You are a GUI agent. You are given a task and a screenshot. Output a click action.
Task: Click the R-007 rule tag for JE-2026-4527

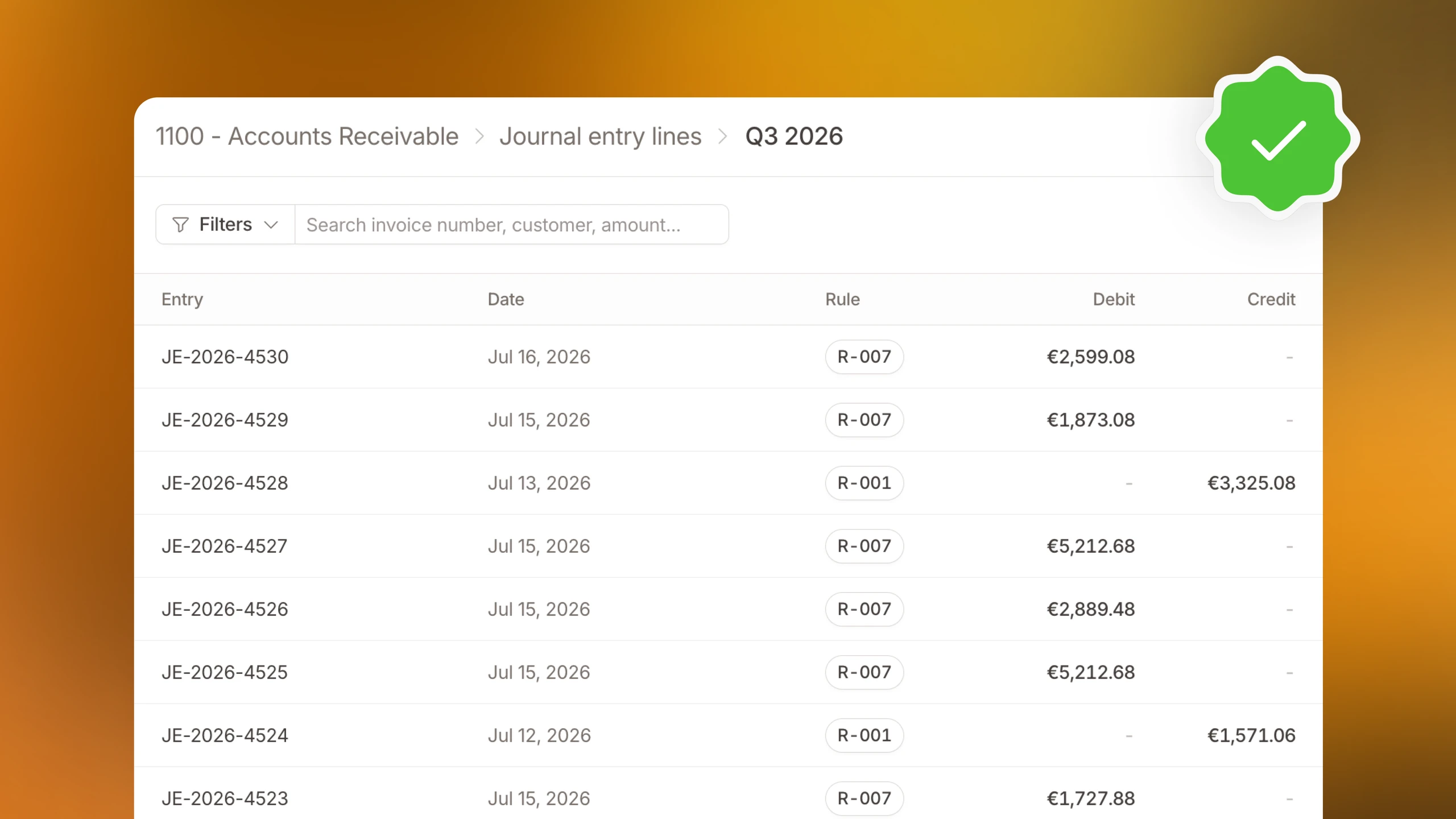click(x=864, y=546)
